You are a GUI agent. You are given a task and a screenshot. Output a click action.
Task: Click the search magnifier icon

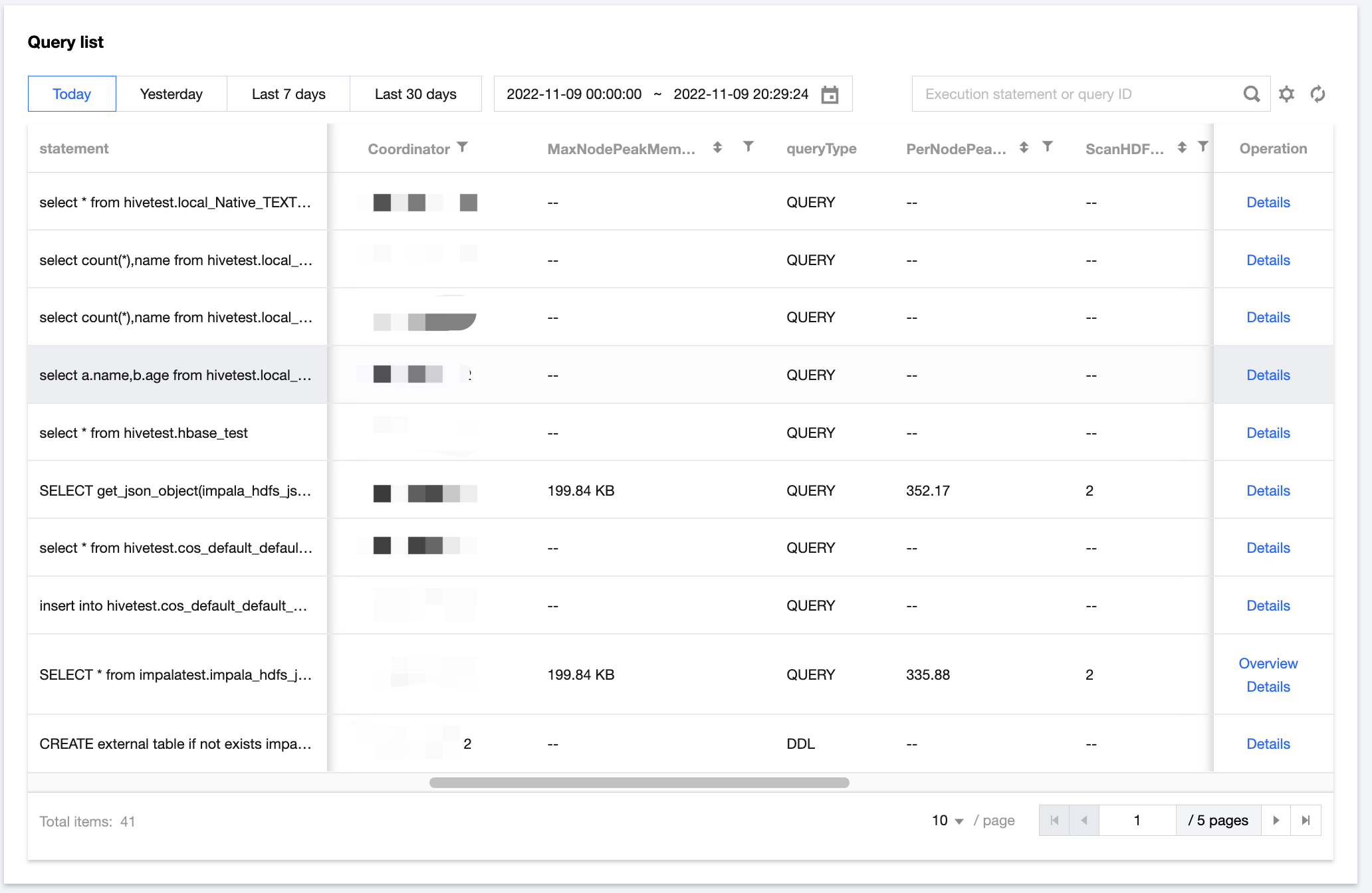tap(1251, 94)
